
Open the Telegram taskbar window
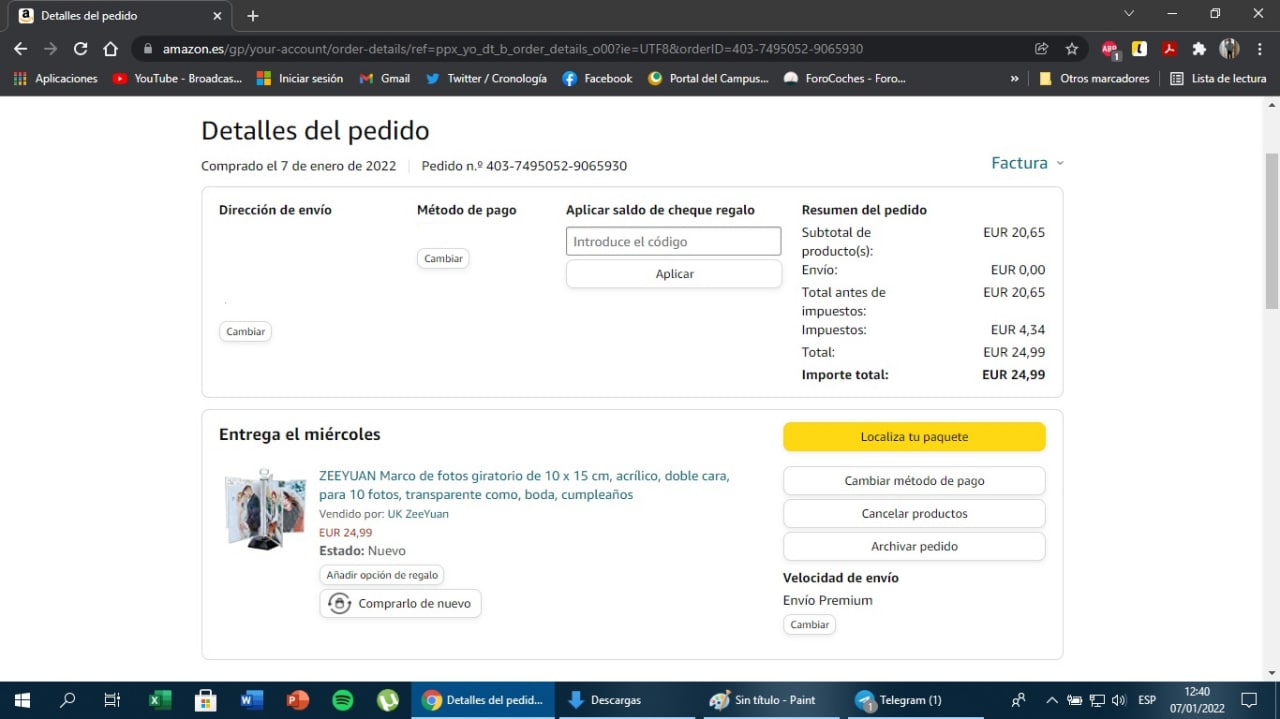click(x=900, y=700)
